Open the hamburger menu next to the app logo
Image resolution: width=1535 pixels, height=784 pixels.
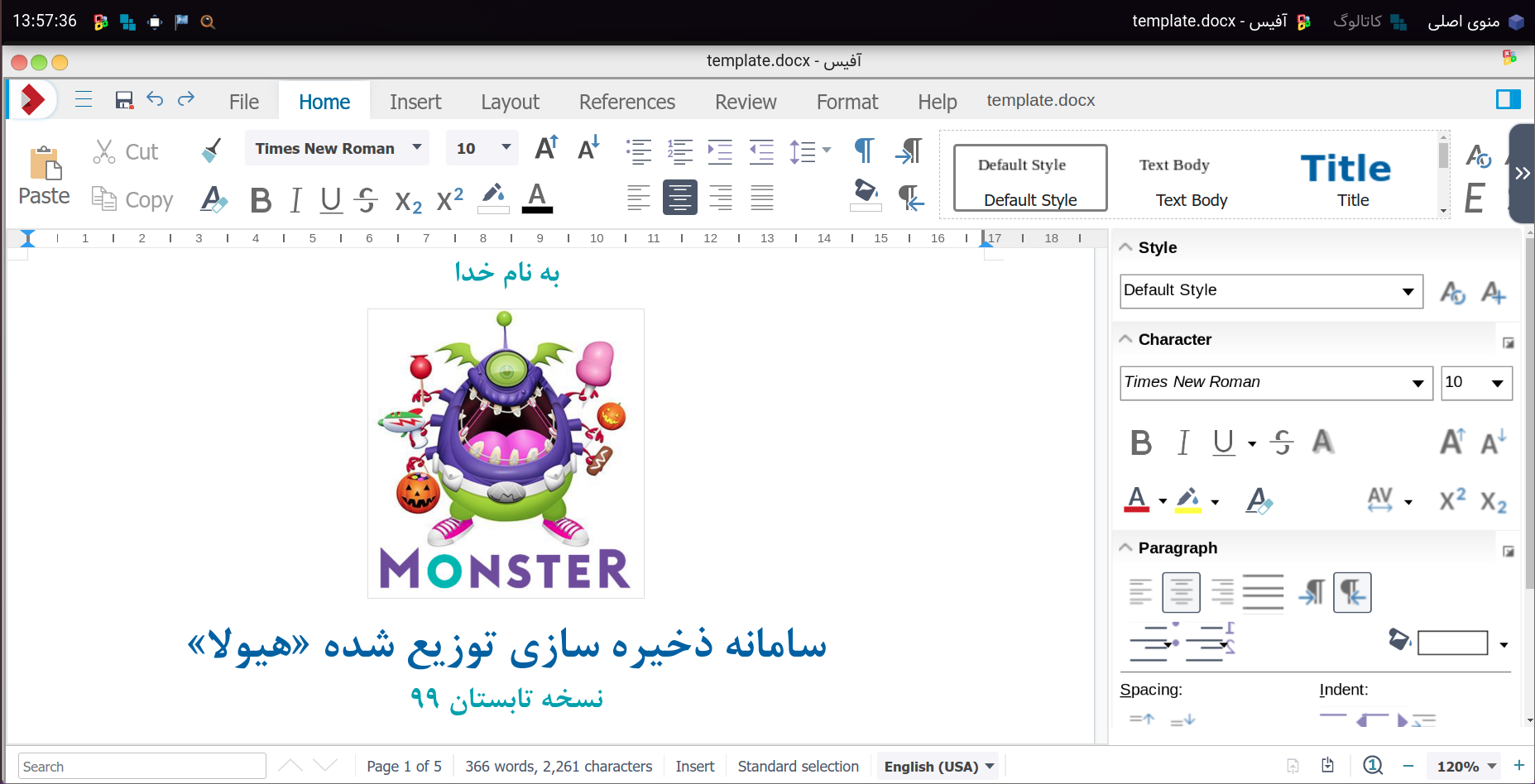coord(84,100)
